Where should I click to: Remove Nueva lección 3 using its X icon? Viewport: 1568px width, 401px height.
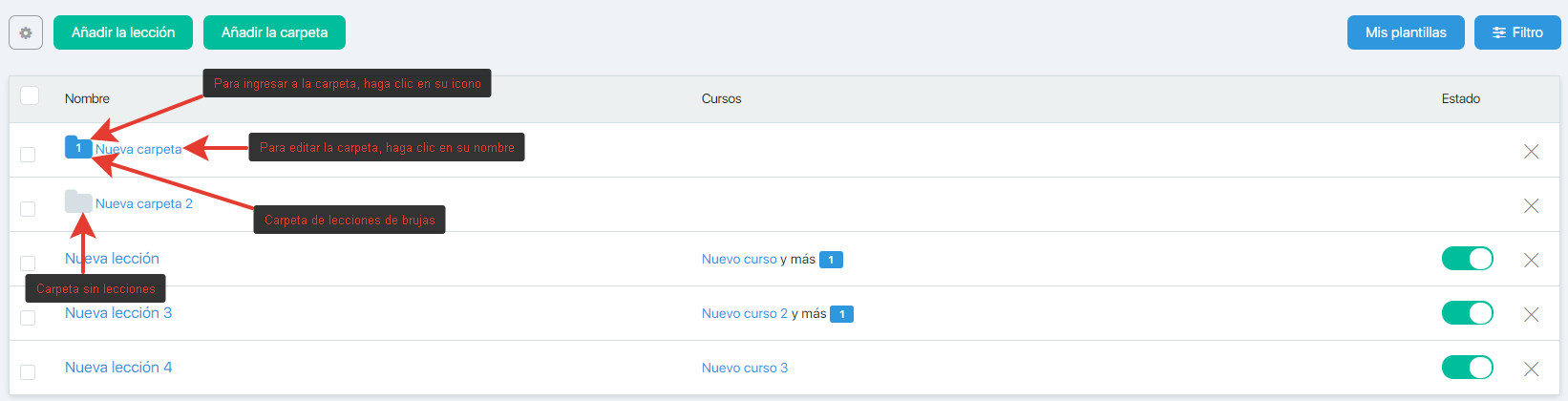tap(1531, 314)
